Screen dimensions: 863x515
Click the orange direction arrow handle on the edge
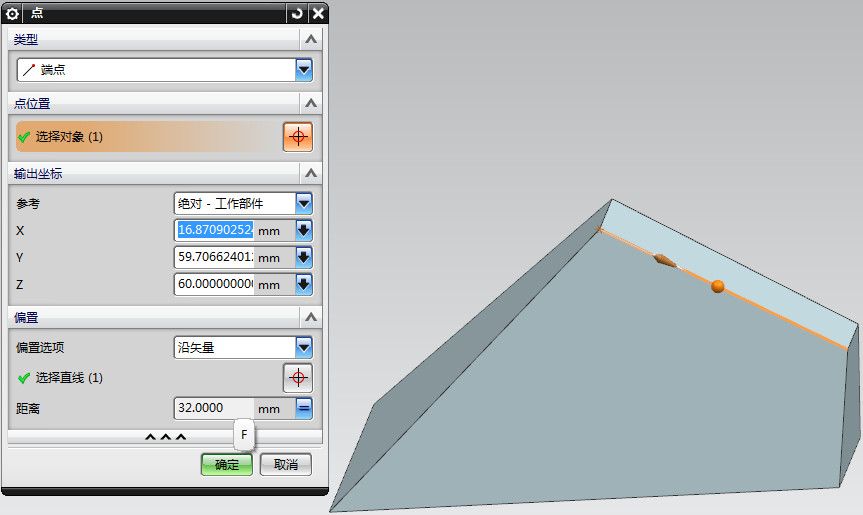pos(664,260)
